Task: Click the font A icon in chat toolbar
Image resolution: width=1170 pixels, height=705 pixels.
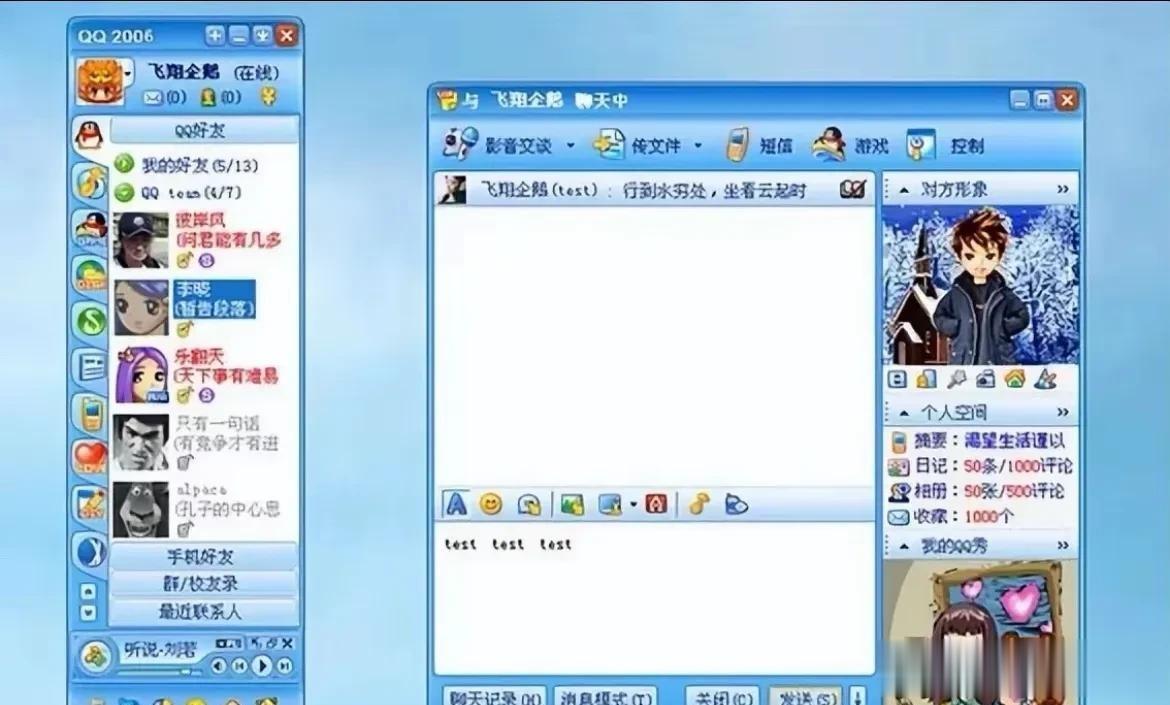Action: 456,504
